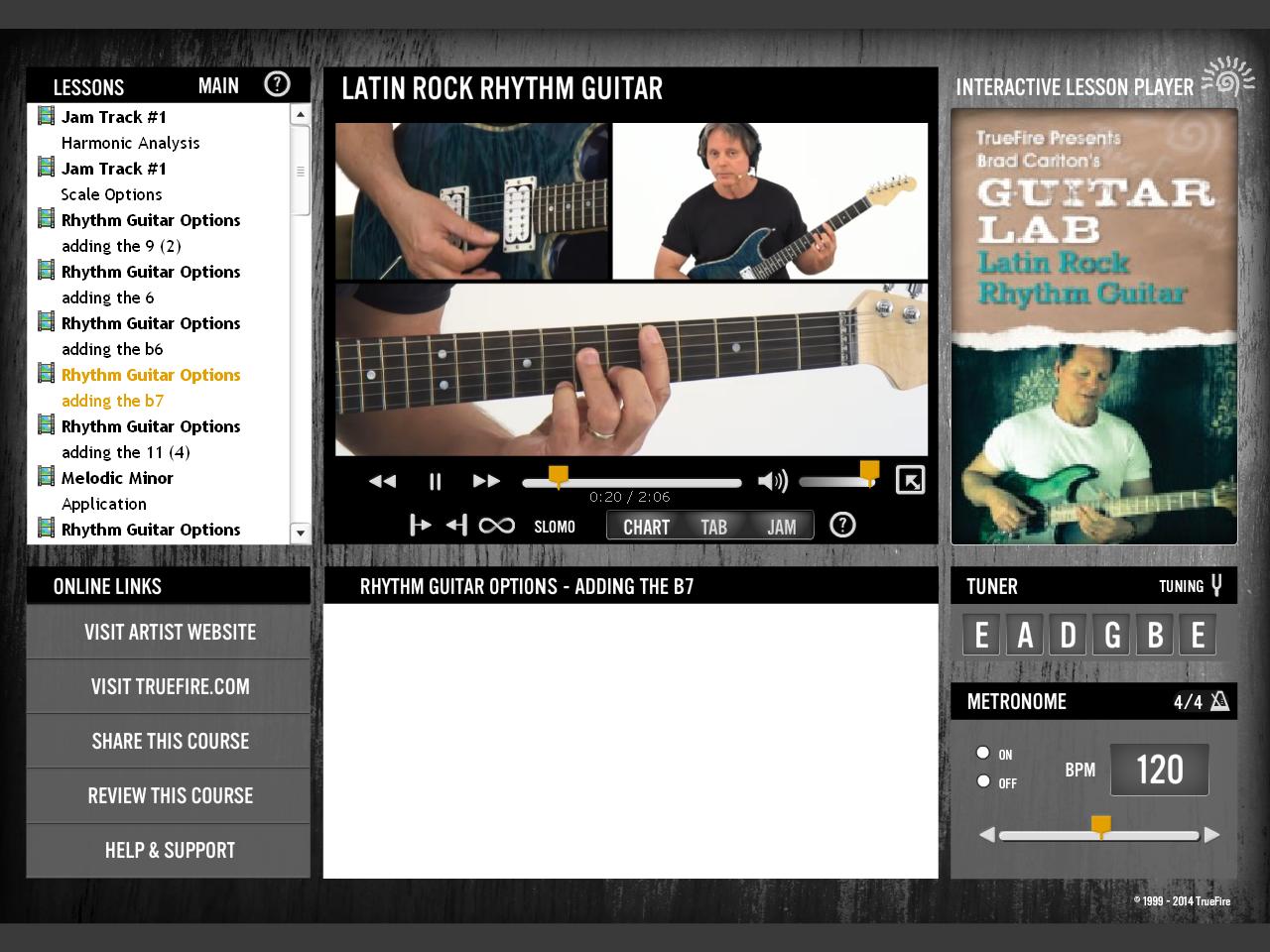Screen dimensions: 1270x952
Task: Turn the metronome OFF
Action: [x=983, y=781]
